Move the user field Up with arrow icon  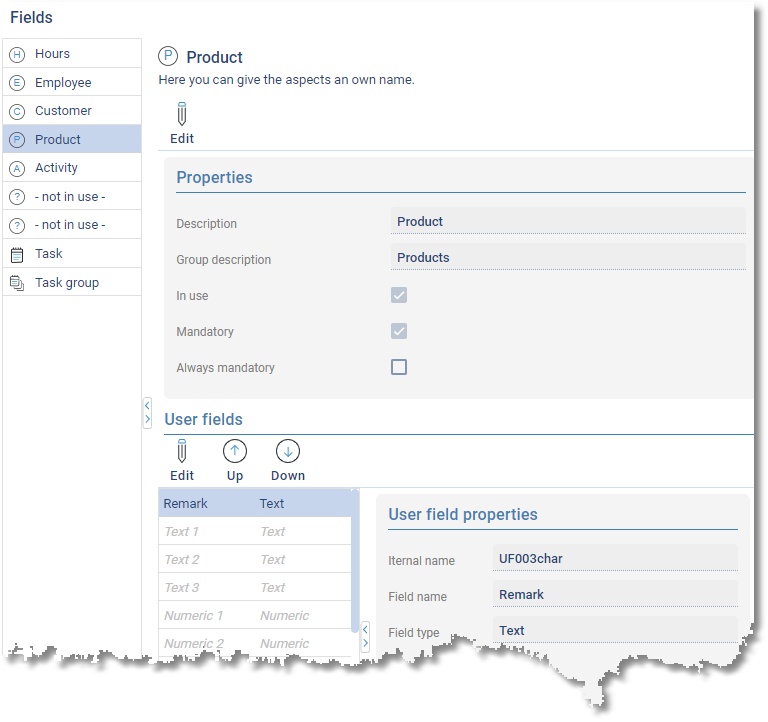tap(235, 451)
